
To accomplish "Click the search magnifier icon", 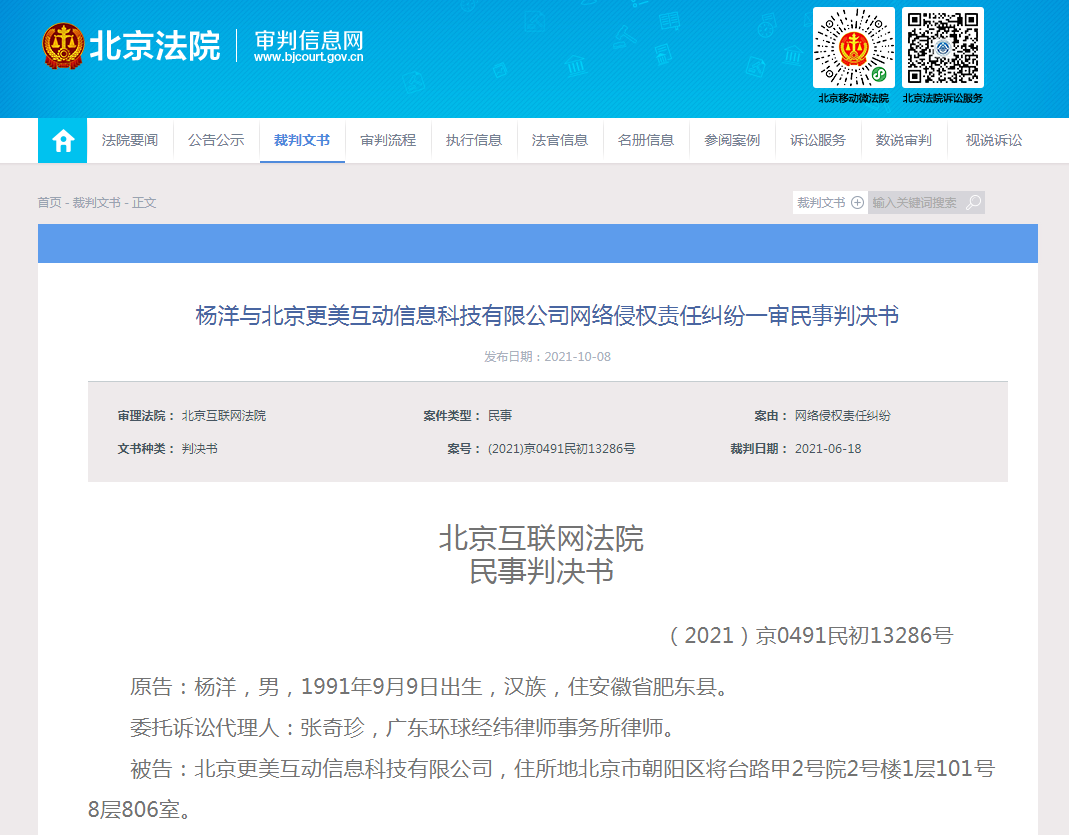I will click(973, 203).
